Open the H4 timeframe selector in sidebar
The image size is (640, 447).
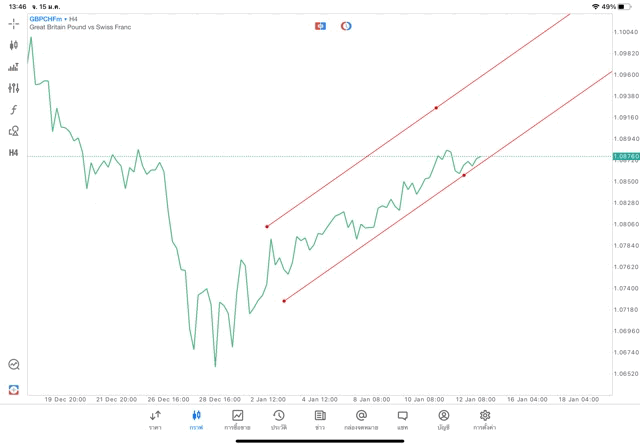14,153
